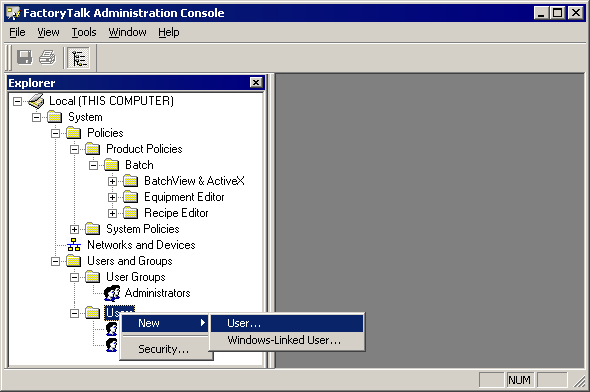Expand the Recipe Editor node
The height and width of the screenshot is (392, 590).
click(112, 213)
